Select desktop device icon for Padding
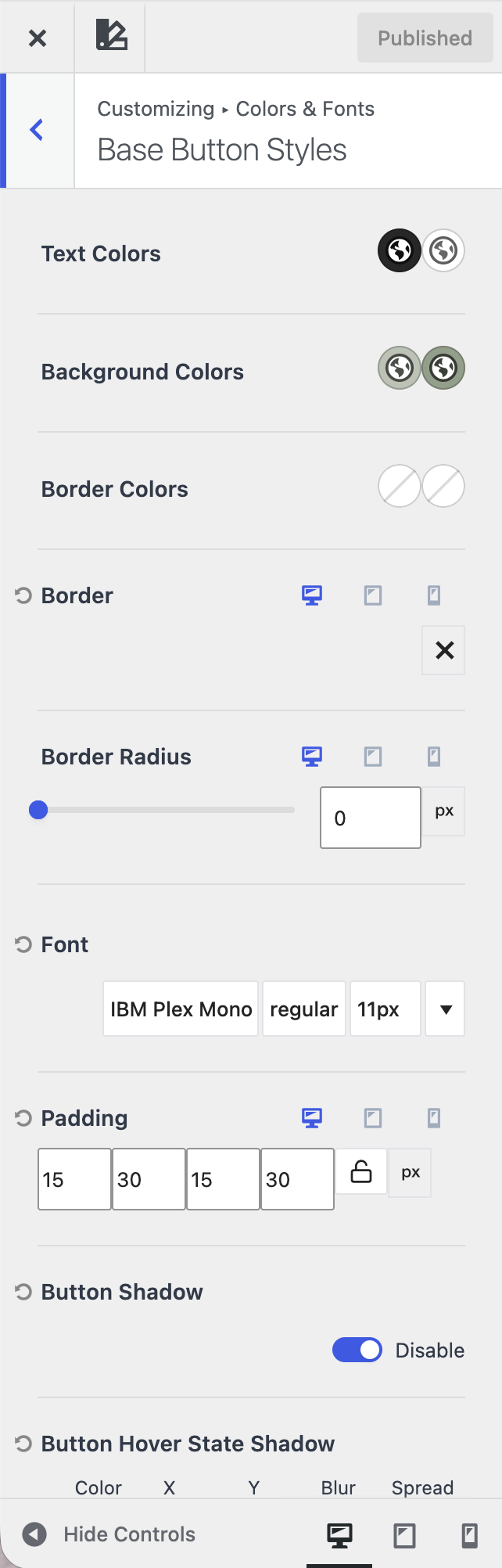 (x=312, y=1118)
